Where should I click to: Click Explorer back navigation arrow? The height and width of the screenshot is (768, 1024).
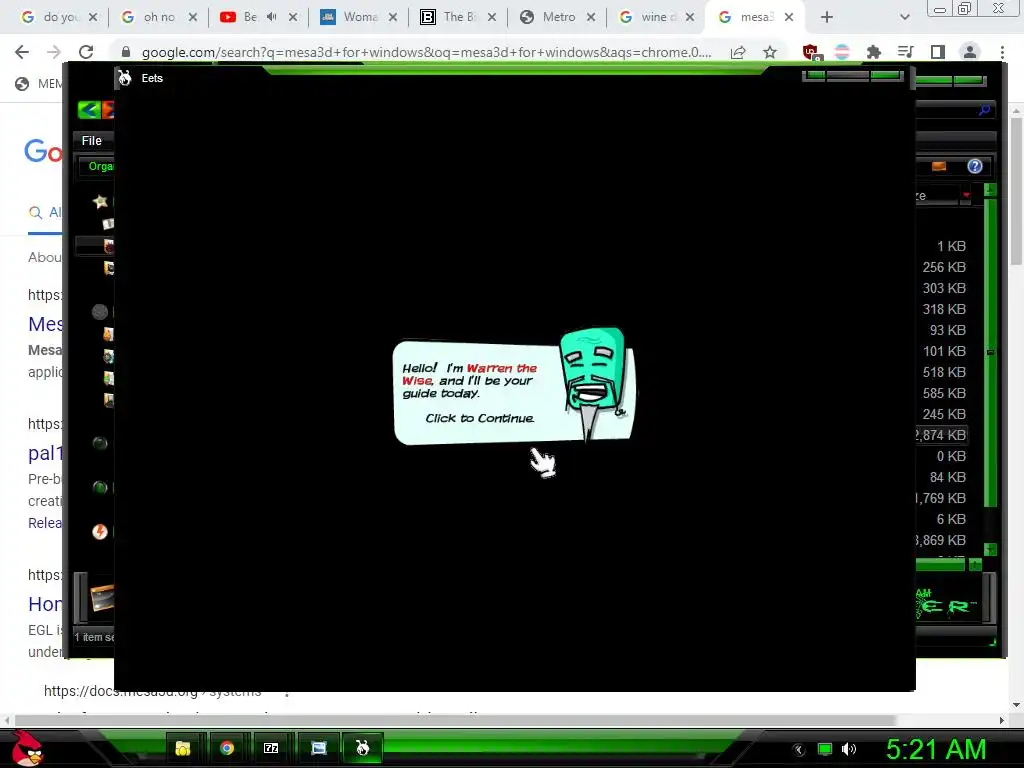click(x=88, y=110)
